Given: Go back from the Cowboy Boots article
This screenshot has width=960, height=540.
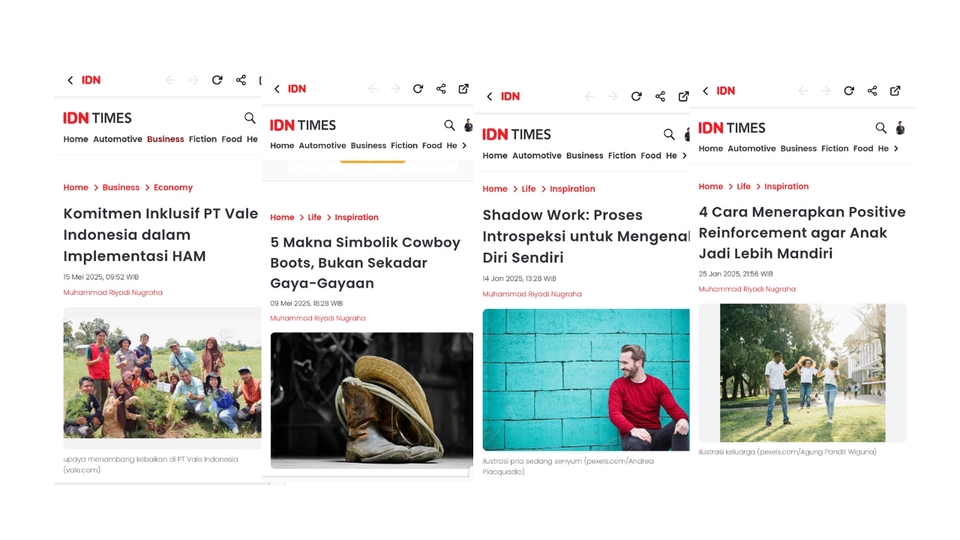Looking at the screenshot, I should (277, 89).
